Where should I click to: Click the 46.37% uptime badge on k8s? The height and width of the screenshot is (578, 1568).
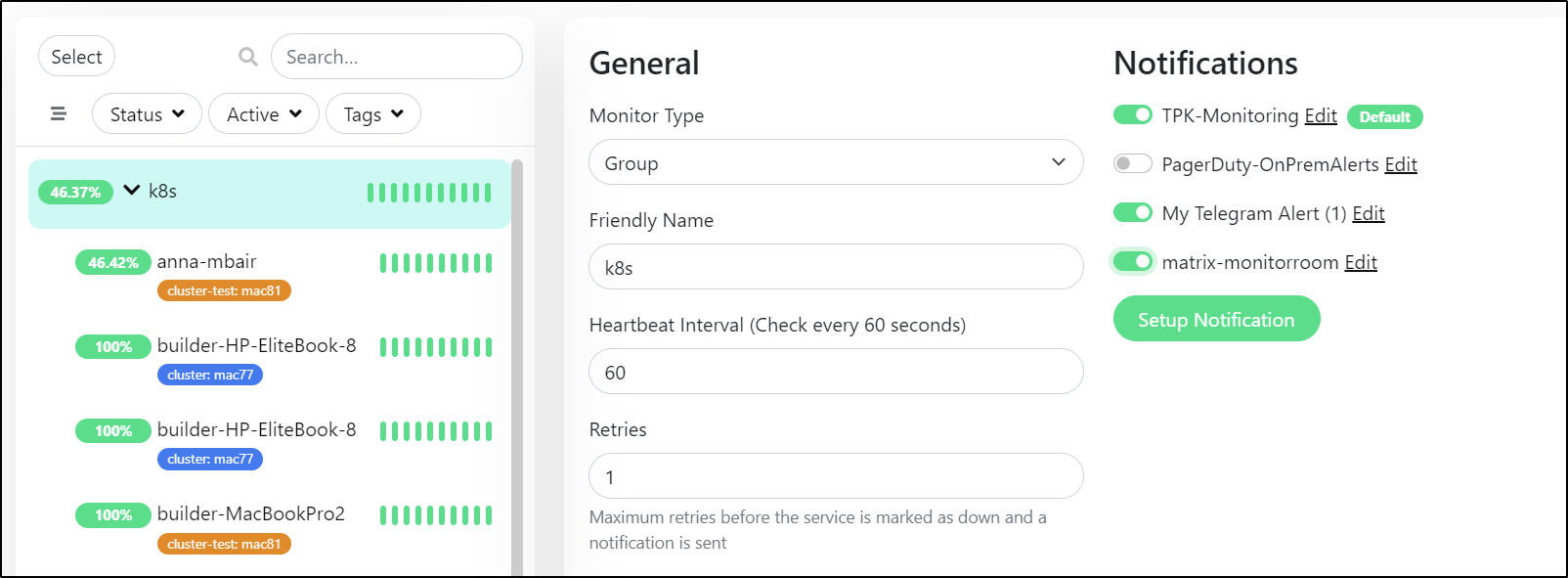[76, 192]
